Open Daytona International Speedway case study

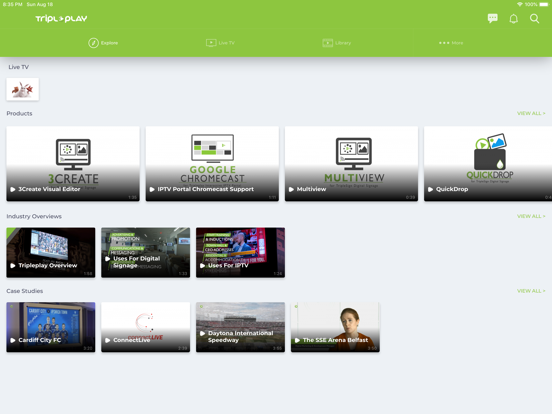[x=240, y=327]
